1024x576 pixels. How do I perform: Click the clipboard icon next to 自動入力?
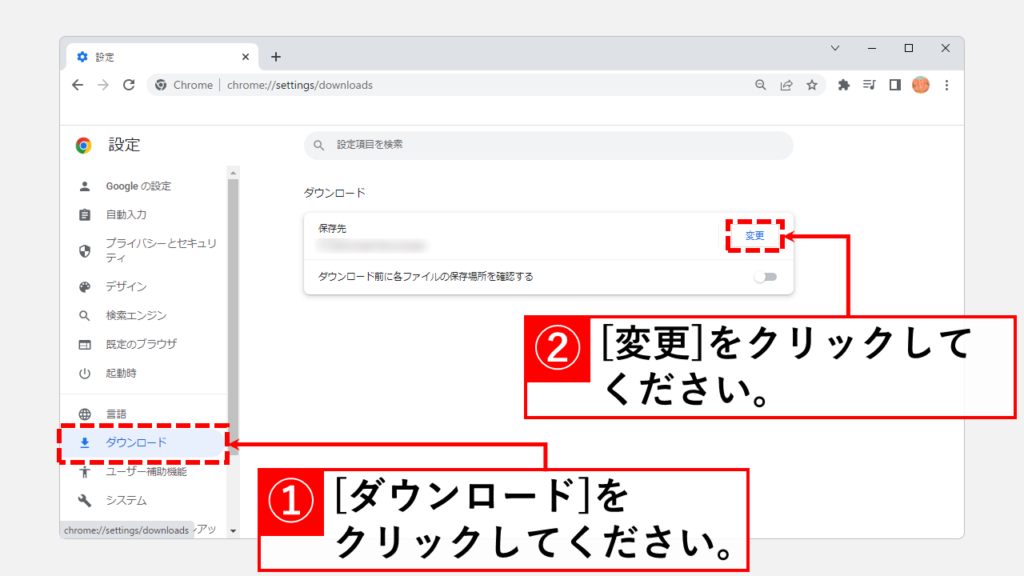point(84,214)
